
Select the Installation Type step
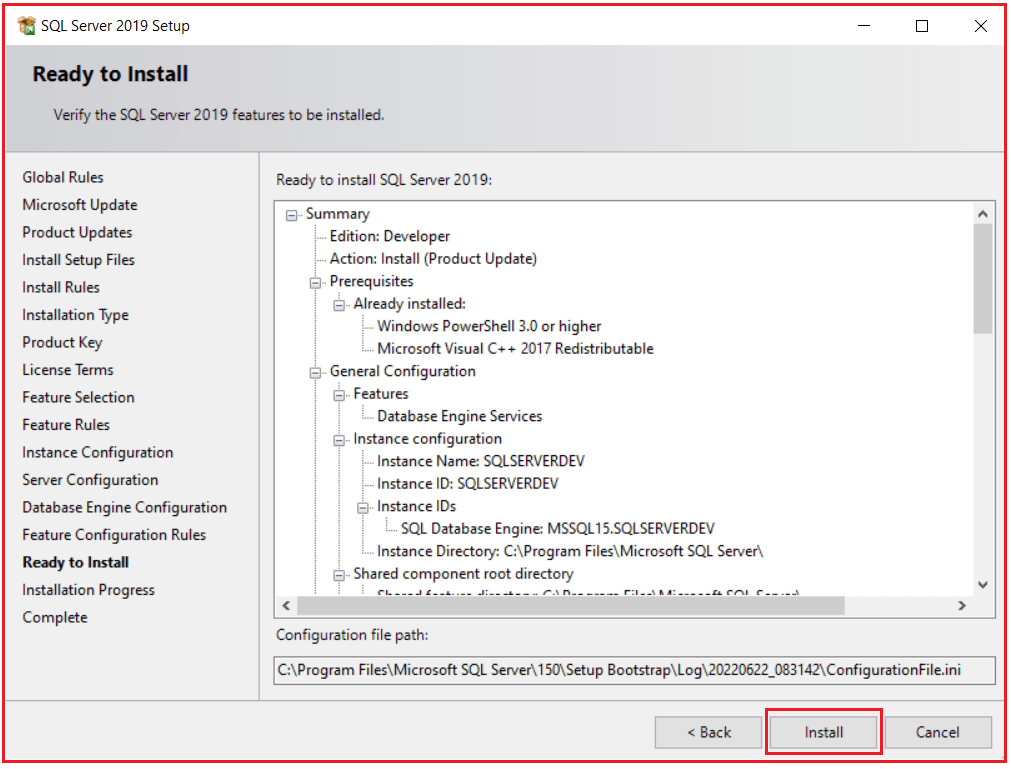click(x=75, y=315)
